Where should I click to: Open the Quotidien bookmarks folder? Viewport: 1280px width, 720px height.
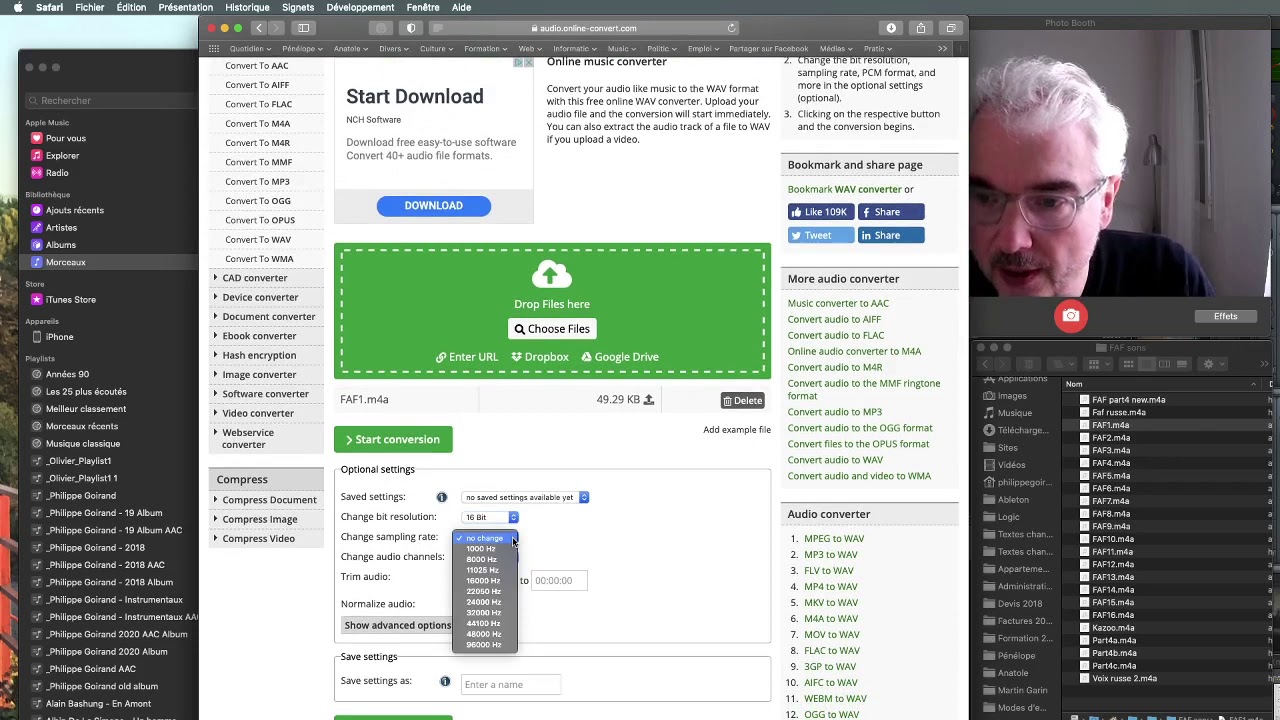click(249, 48)
